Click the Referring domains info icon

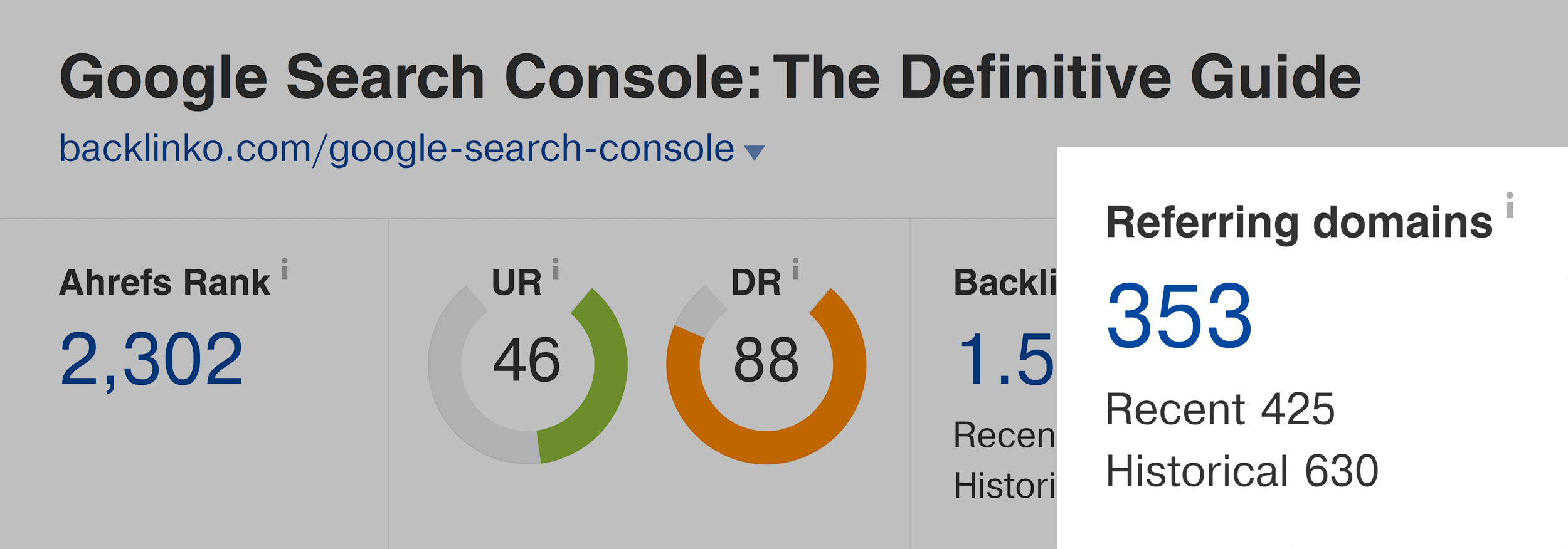click(x=1510, y=204)
